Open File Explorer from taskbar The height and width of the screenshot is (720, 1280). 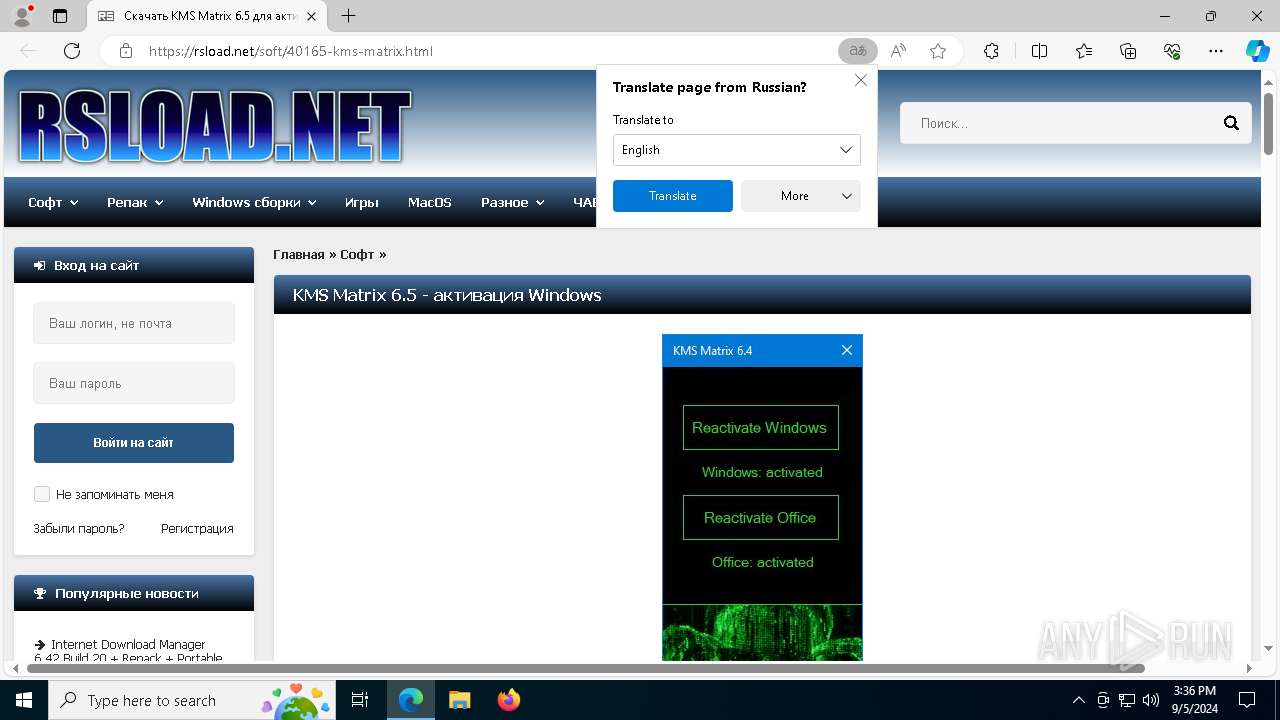[459, 700]
